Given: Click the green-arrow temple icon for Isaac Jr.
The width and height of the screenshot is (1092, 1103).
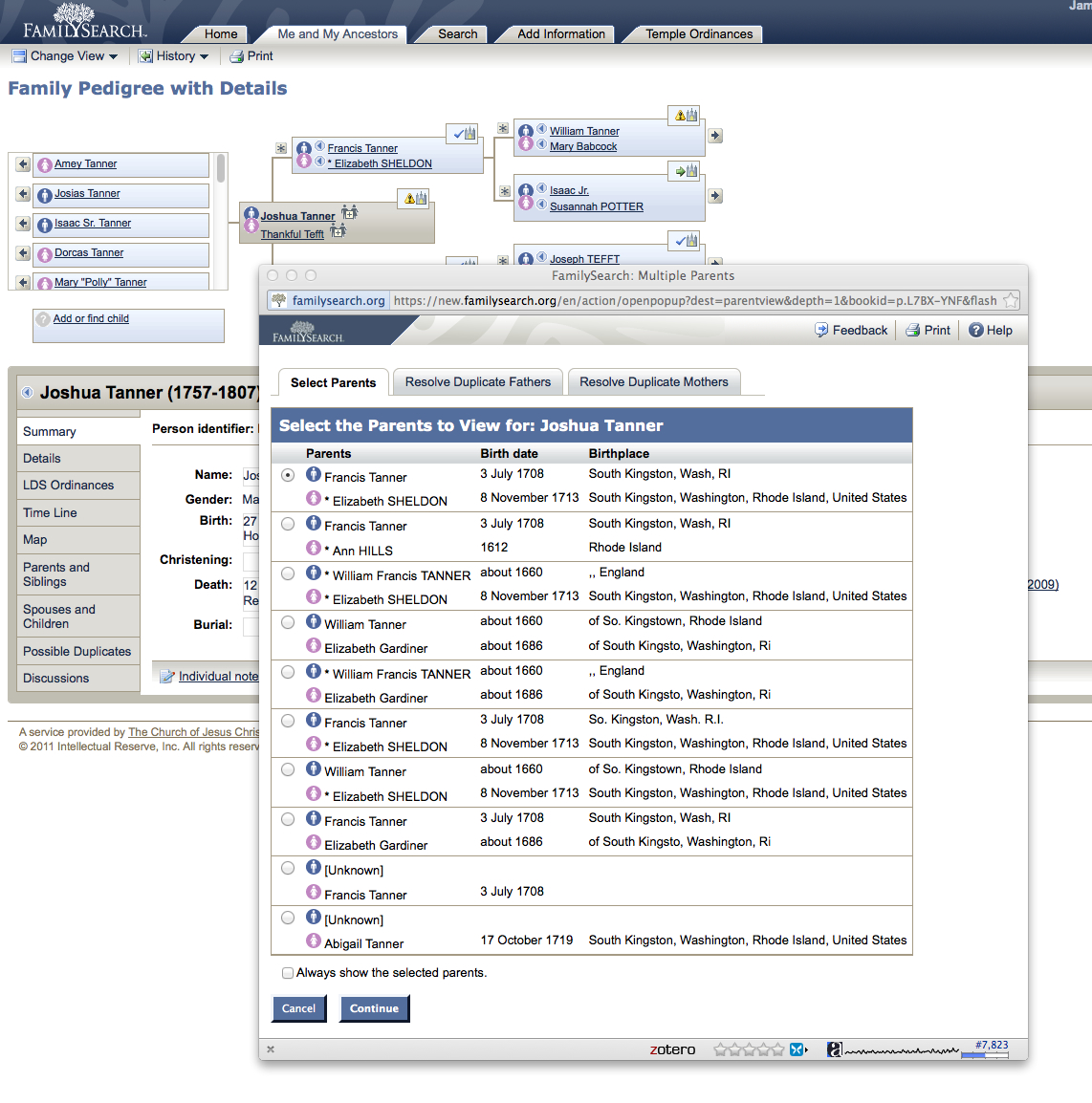Looking at the screenshot, I should pyautogui.click(x=685, y=170).
